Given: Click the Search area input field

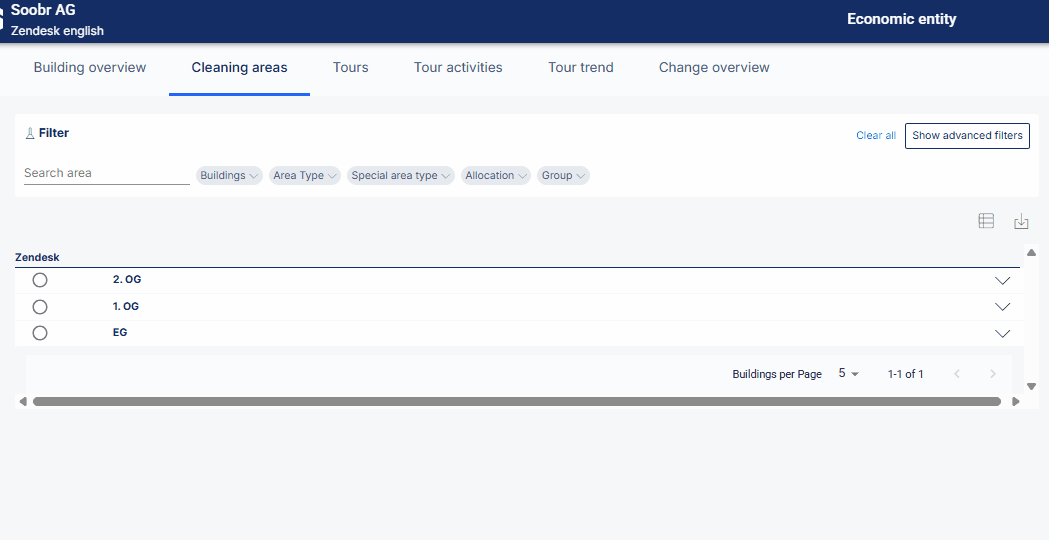Looking at the screenshot, I should 106,173.
